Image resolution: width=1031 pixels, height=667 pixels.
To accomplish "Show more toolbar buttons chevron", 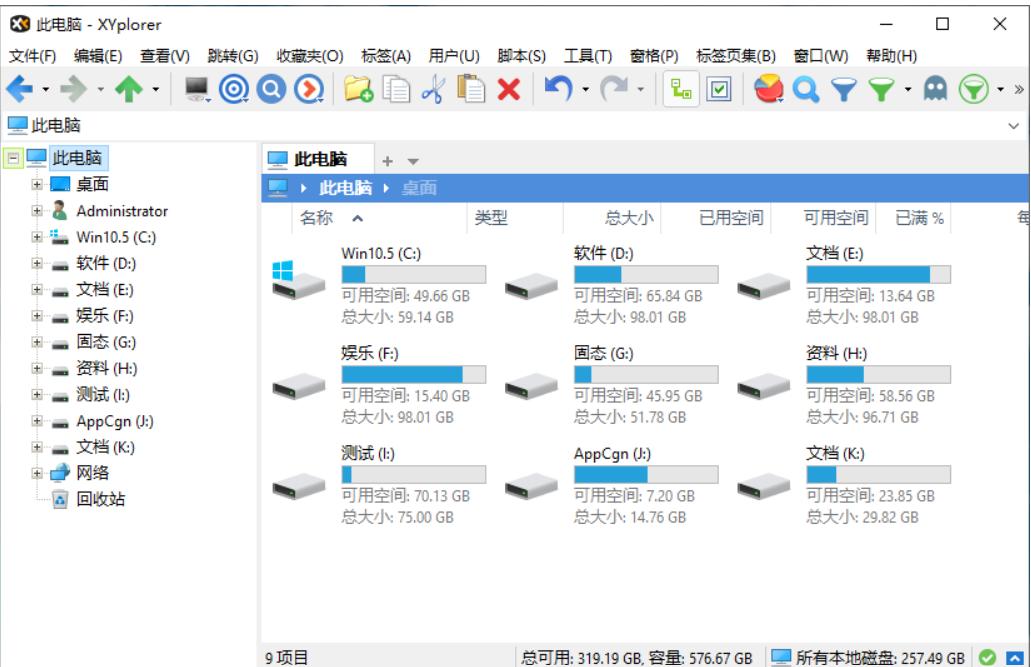I will pos(1019,89).
